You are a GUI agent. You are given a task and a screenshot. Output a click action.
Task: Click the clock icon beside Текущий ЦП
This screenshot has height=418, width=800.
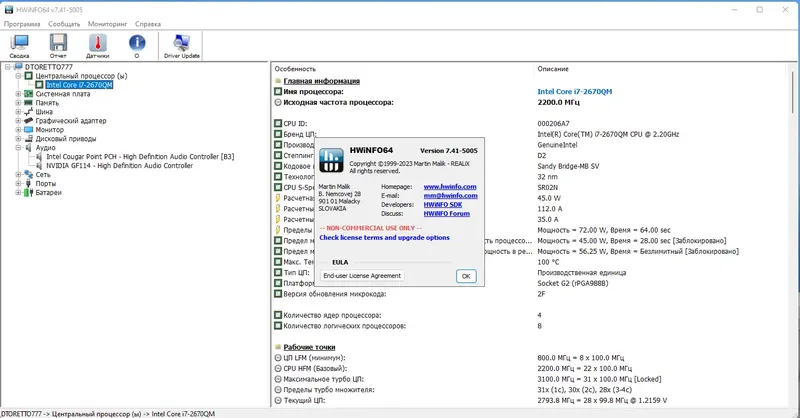[278, 400]
